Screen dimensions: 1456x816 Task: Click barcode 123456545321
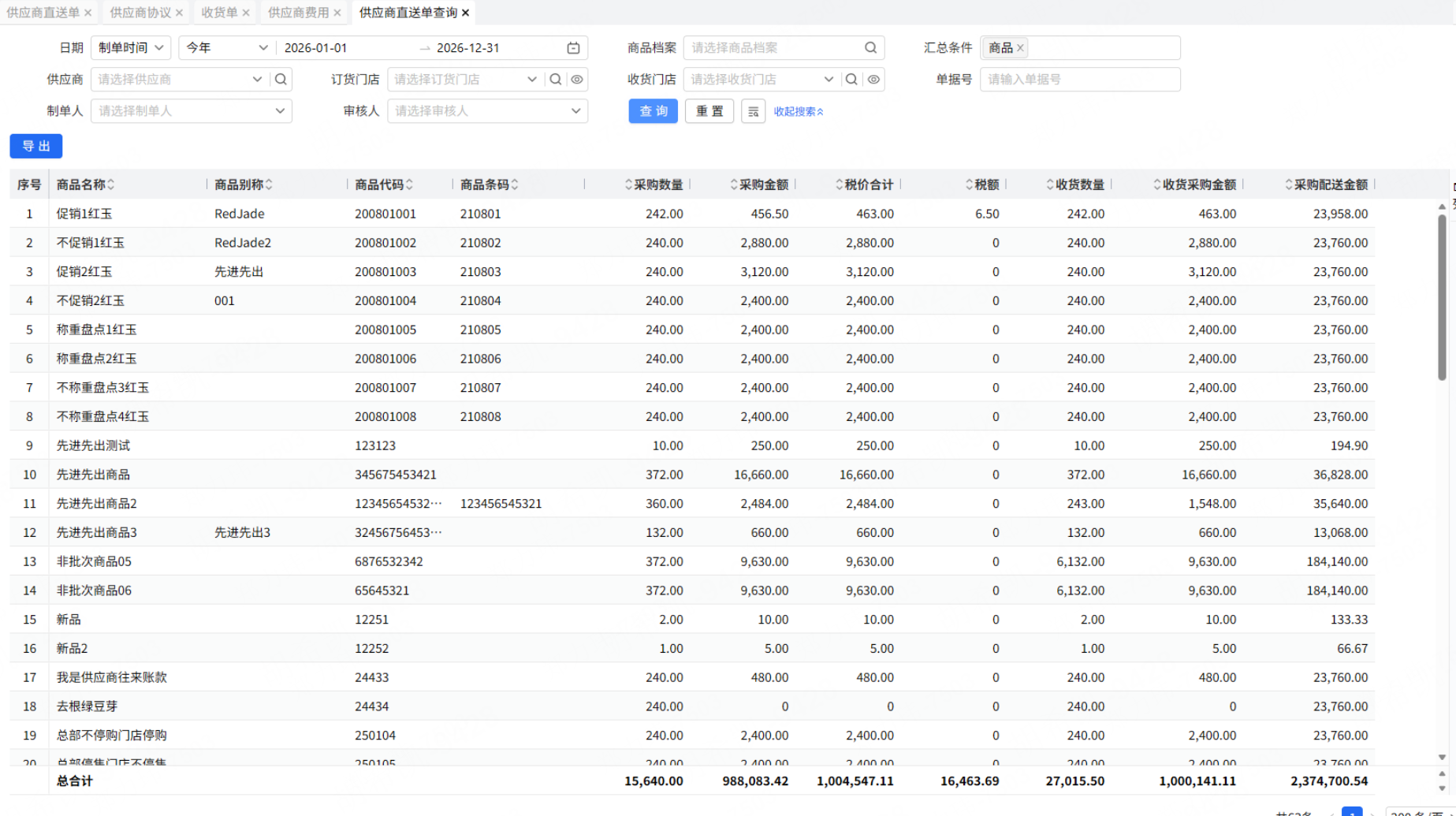pos(501,504)
